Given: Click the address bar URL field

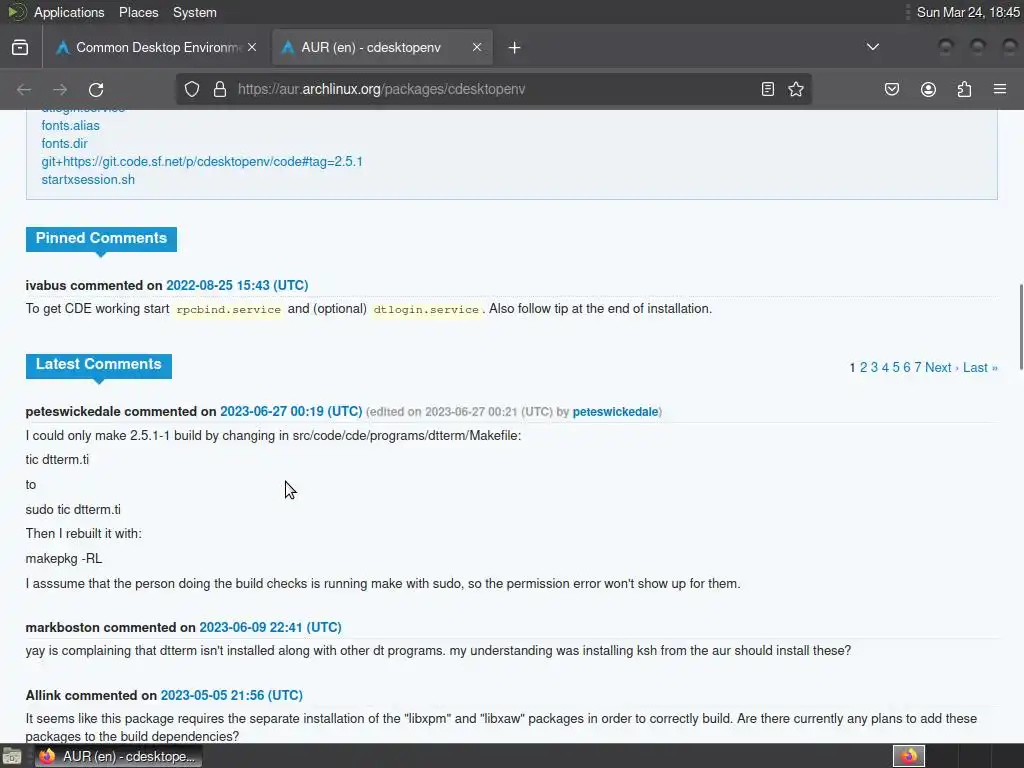Looking at the screenshot, I should click(x=493, y=89).
